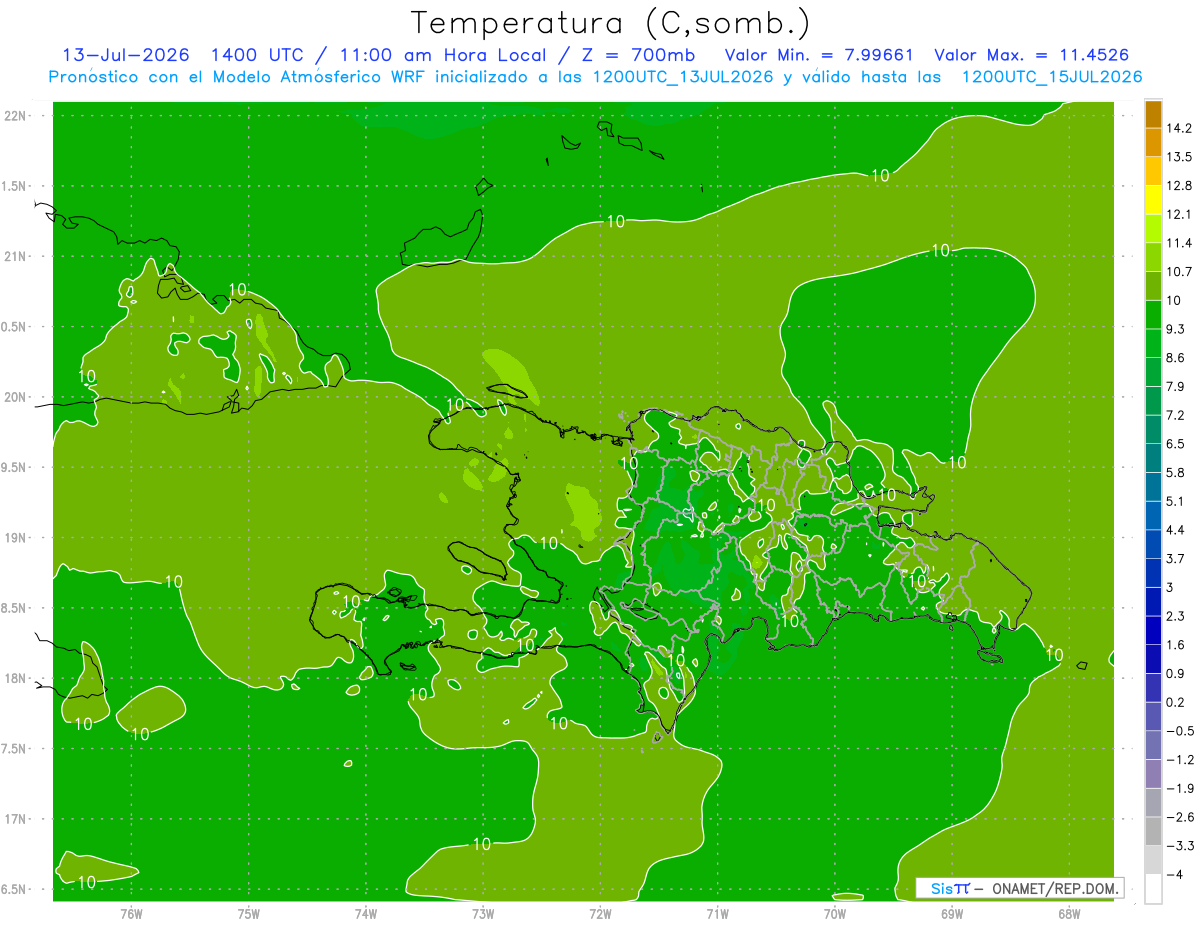Click the "Temperatura (C,somb.)" chart title
The width and height of the screenshot is (1200, 927).
pyautogui.click(x=610, y=23)
